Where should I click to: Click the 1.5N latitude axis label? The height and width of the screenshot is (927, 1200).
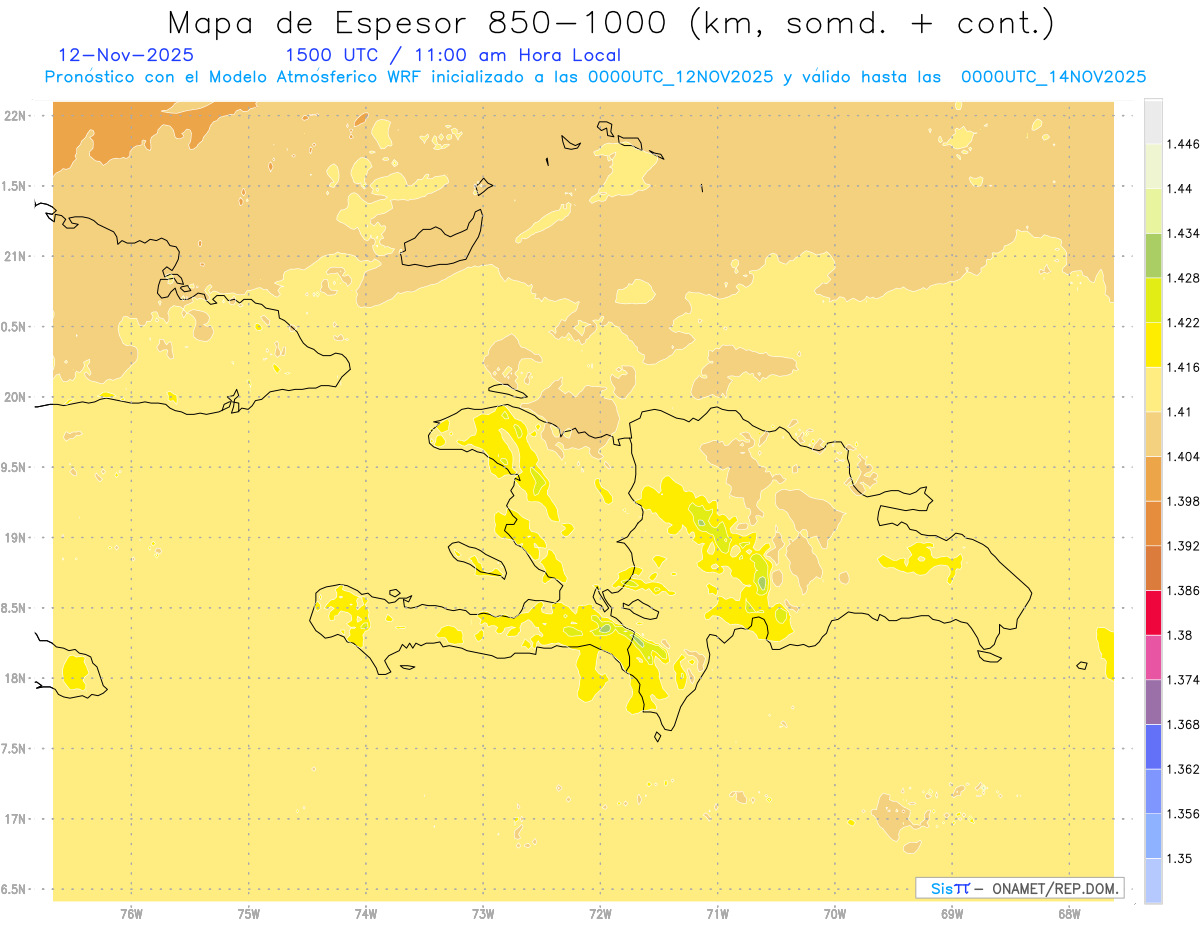(x=15, y=186)
